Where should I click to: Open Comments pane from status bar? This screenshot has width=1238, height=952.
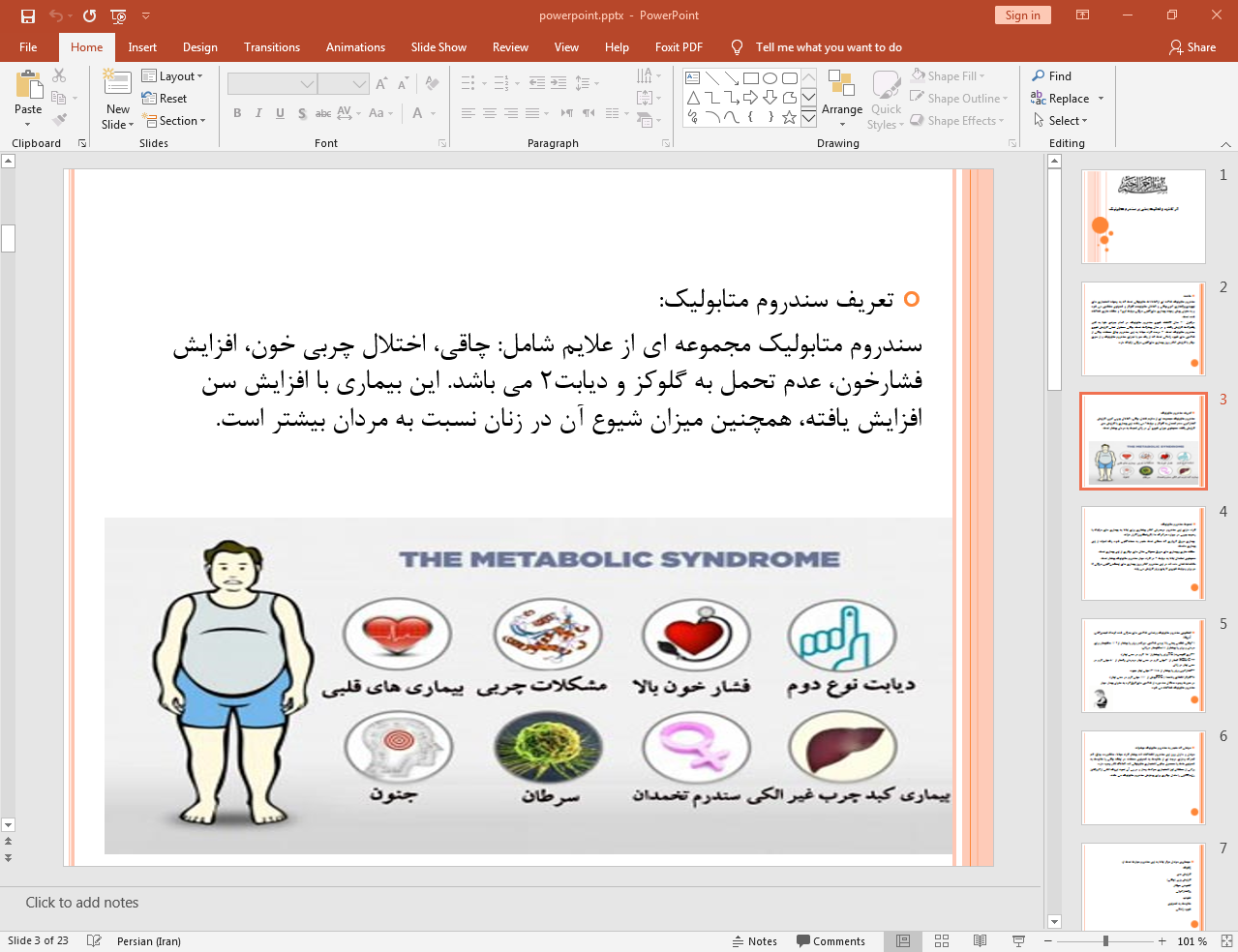[x=831, y=941]
